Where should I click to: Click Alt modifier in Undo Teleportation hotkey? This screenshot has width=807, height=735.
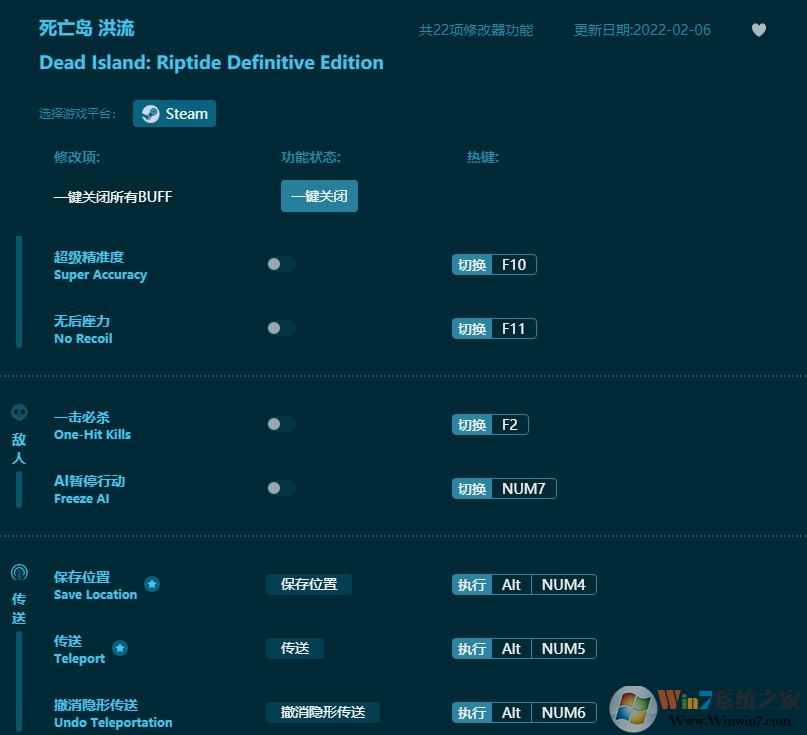[x=512, y=713]
